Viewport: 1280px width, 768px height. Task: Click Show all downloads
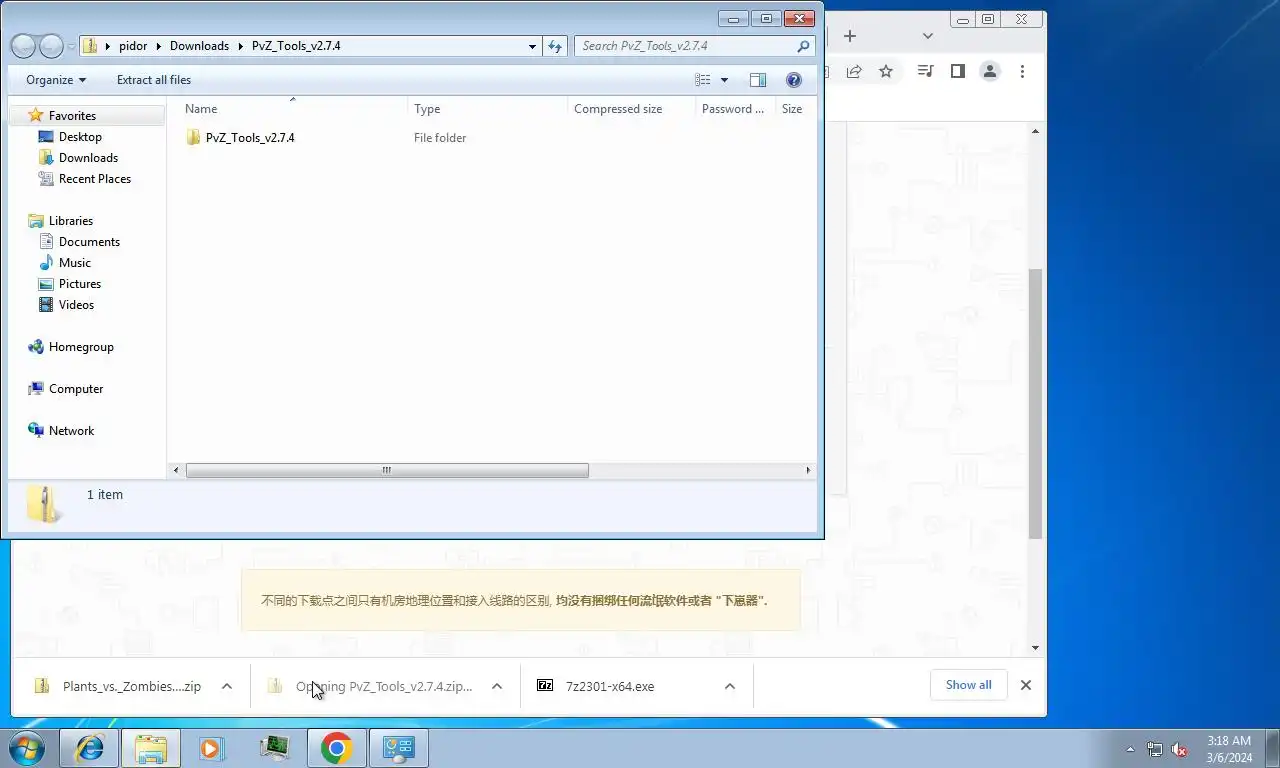[x=968, y=685]
